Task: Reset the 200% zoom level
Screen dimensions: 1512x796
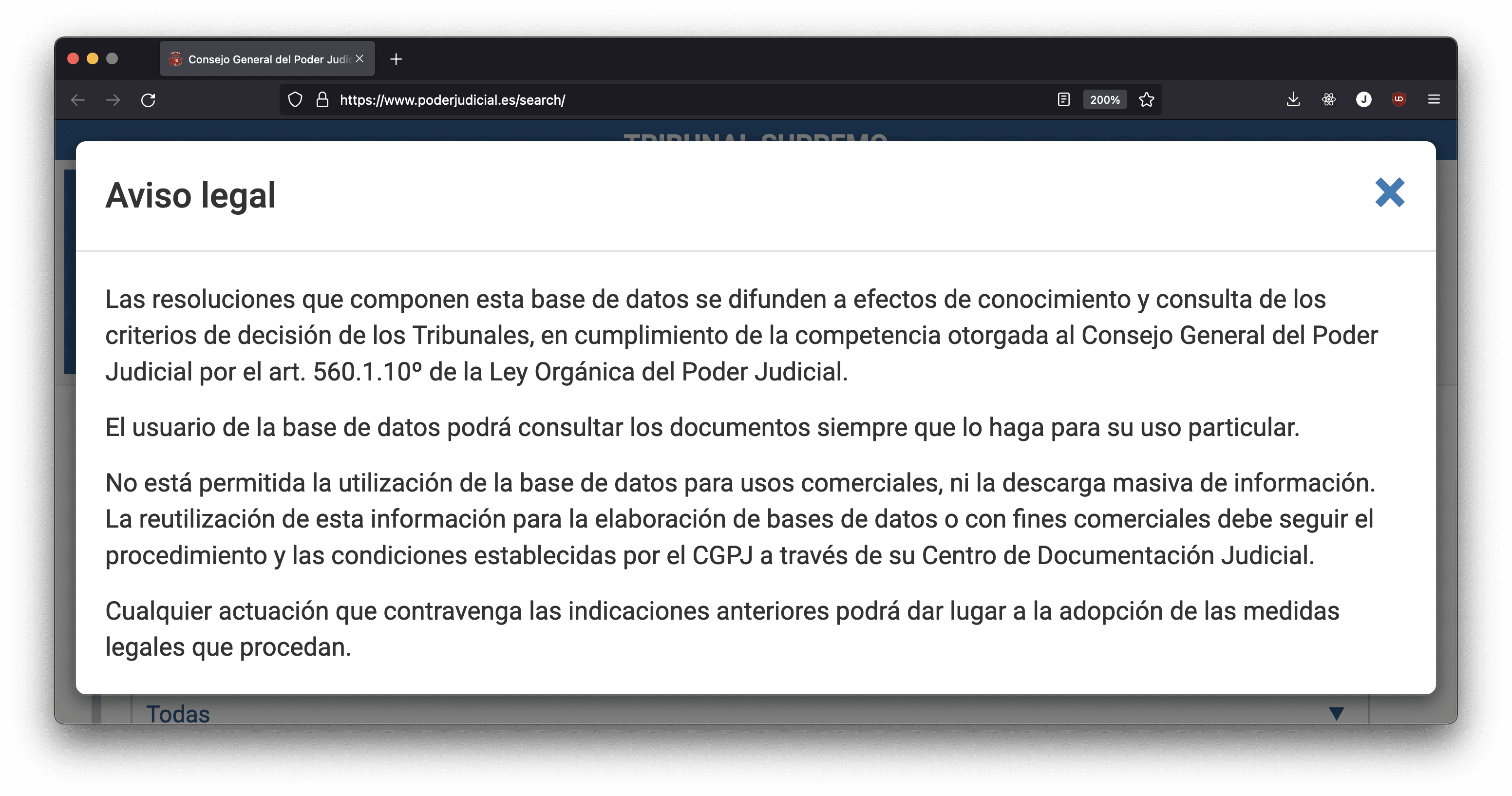Action: tap(1105, 100)
